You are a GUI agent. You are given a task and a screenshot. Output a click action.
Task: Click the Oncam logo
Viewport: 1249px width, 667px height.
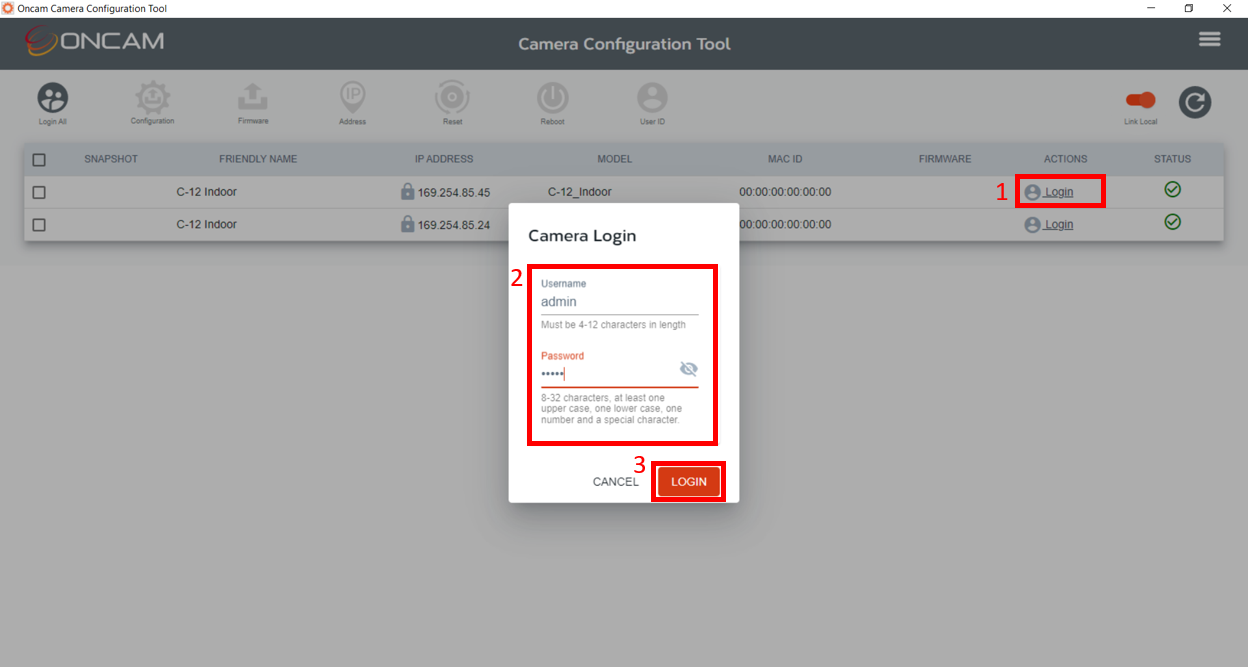pyautogui.click(x=94, y=42)
